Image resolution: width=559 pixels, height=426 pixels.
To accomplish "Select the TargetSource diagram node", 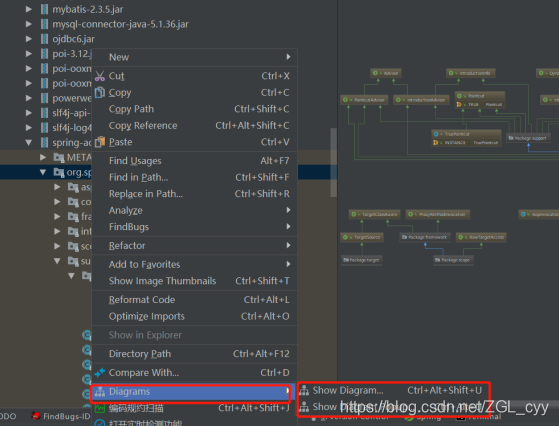I will pyautogui.click(x=362, y=237).
